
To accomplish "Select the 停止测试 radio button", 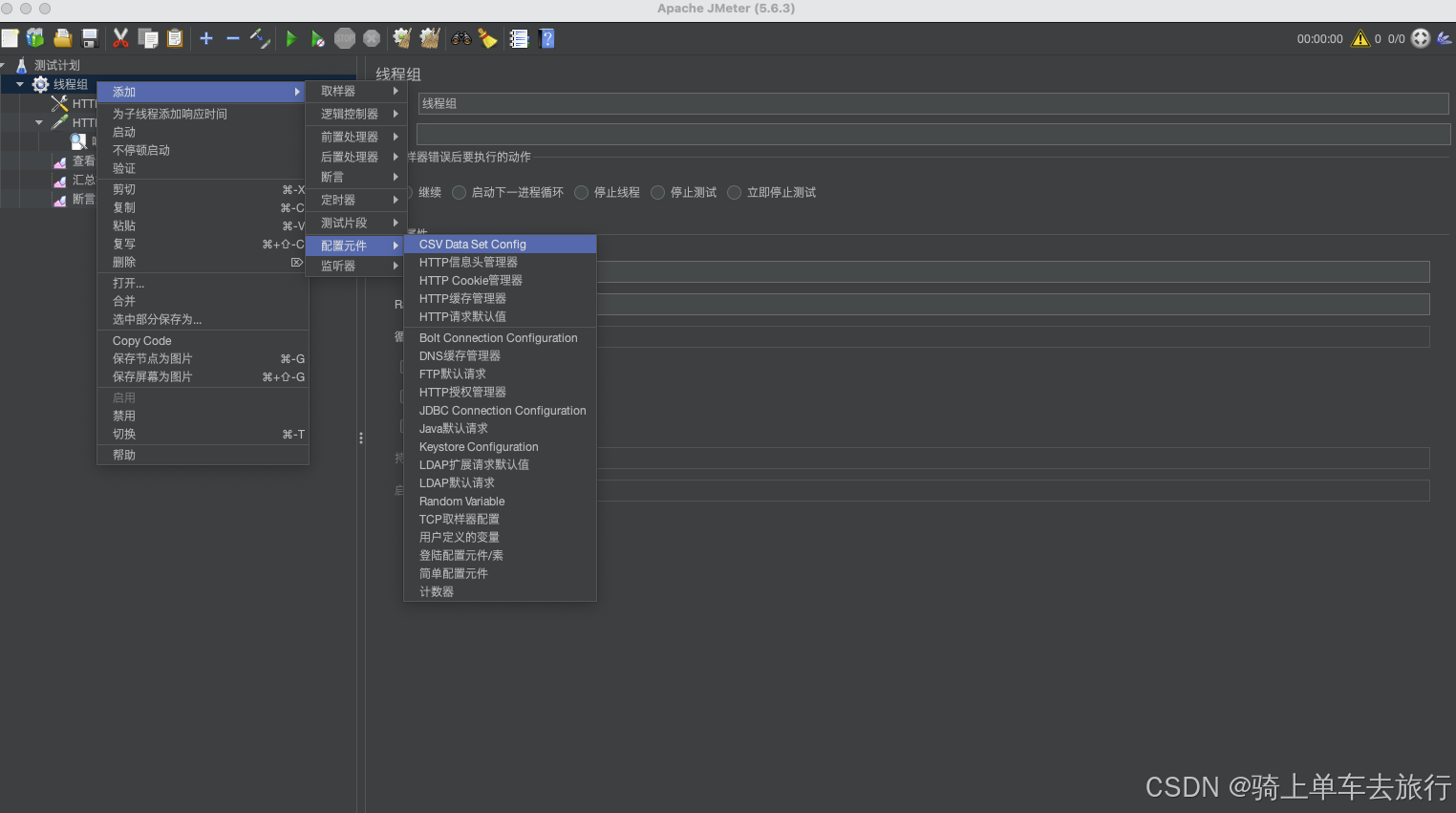I will 657,192.
